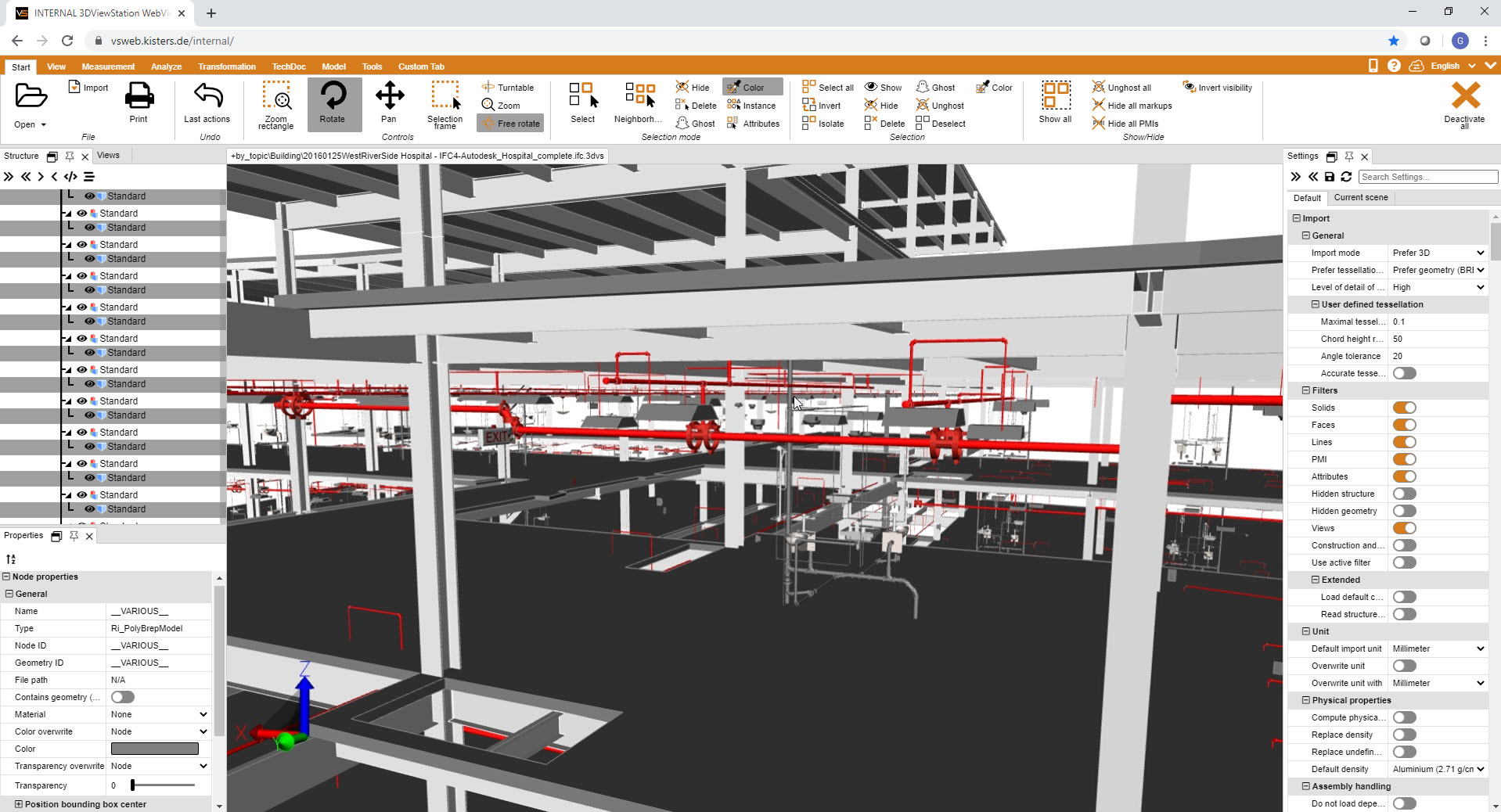
Task: Click Deselect in Selection group
Action: 941,124
